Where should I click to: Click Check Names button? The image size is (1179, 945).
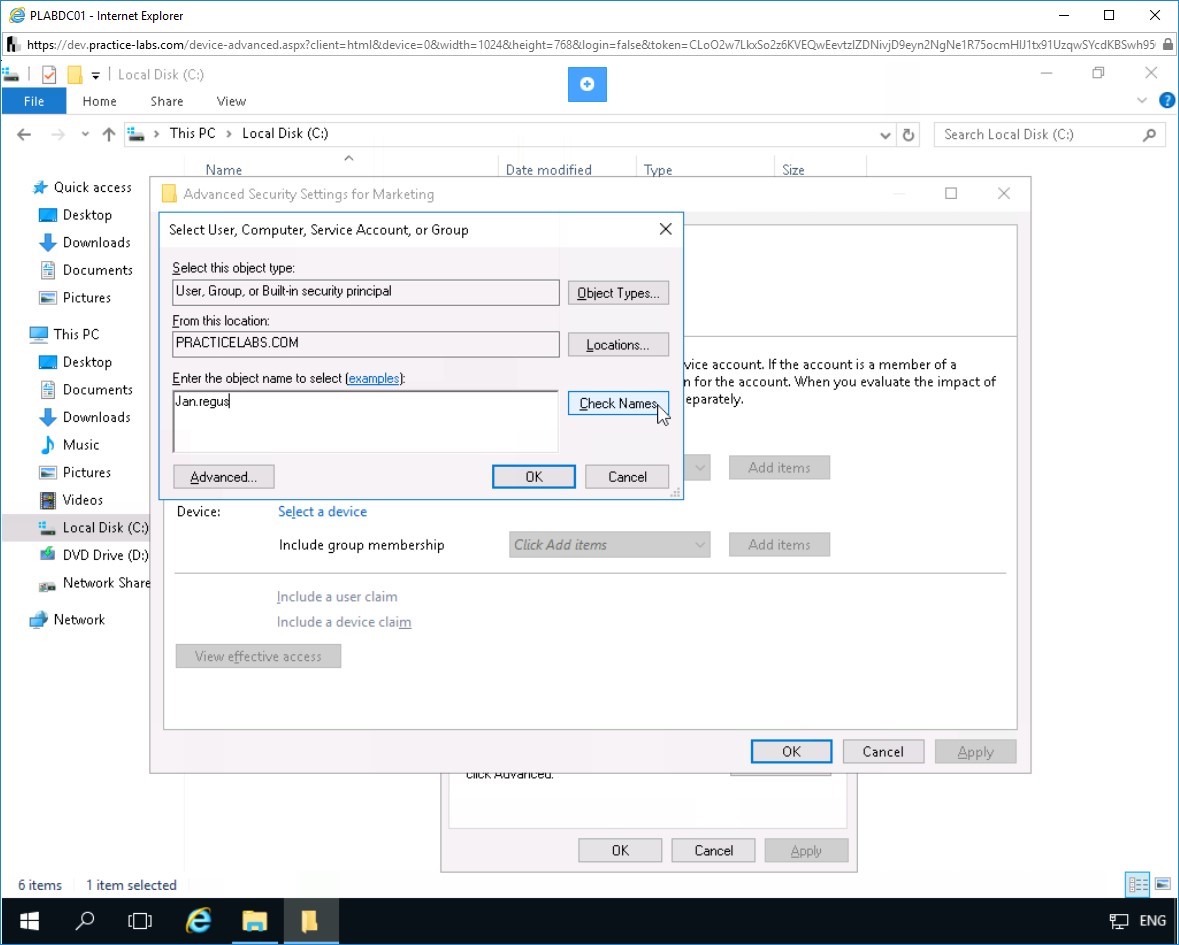tap(617, 404)
